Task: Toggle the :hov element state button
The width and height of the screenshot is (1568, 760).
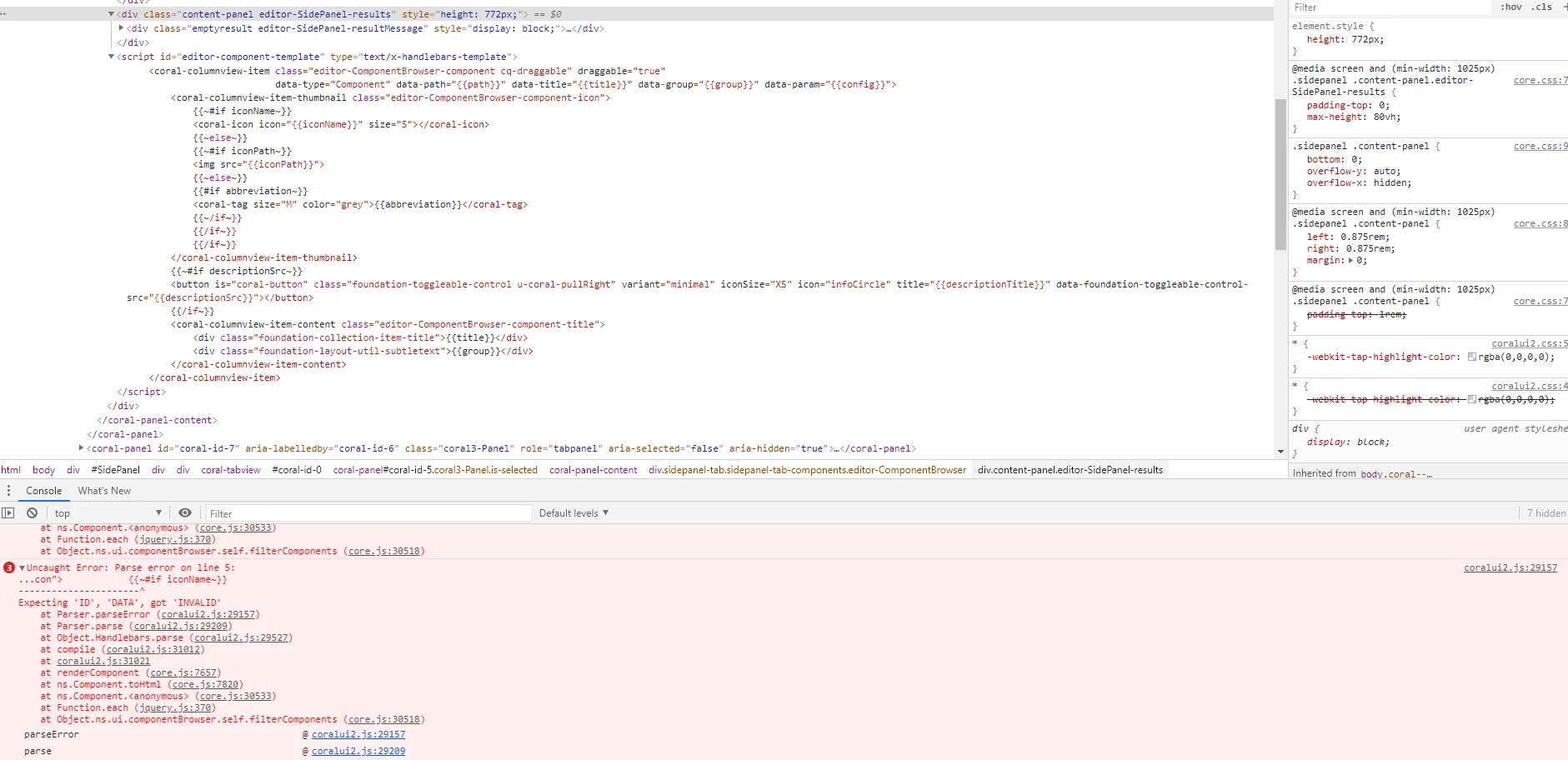Action: pos(1511,7)
